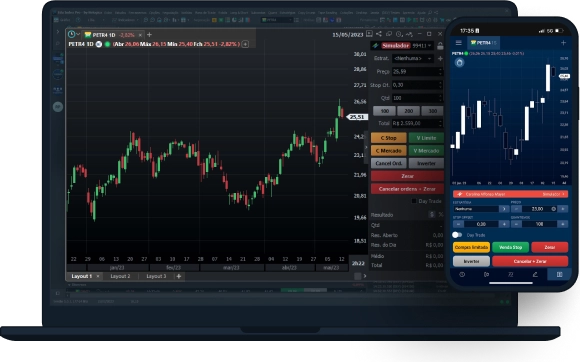The image size is (580, 362).
Task: Click the history clock icon beside date
Action: [x=399, y=34]
